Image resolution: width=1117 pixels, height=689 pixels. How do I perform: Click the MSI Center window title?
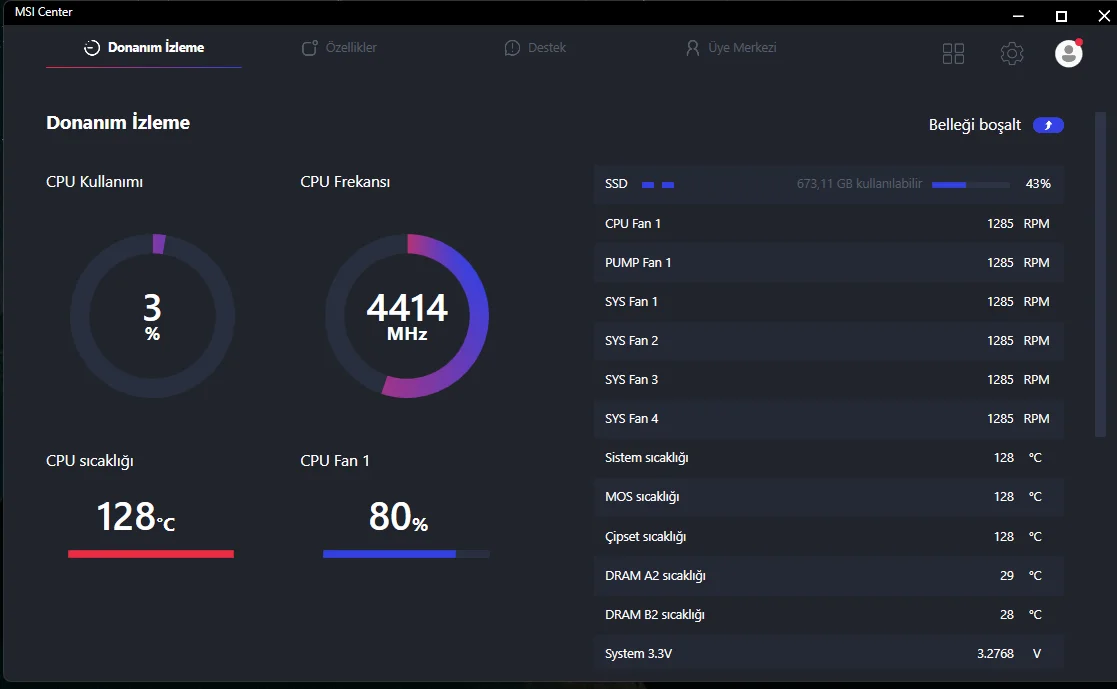pos(43,12)
